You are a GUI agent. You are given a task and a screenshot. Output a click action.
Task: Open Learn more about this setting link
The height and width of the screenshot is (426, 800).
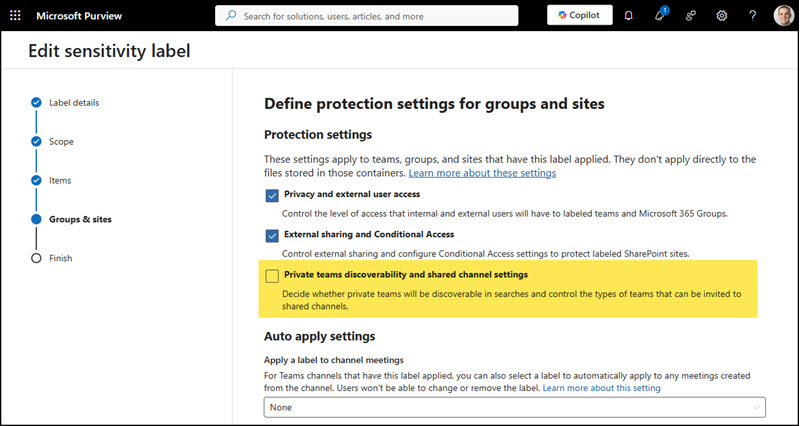tap(602, 388)
